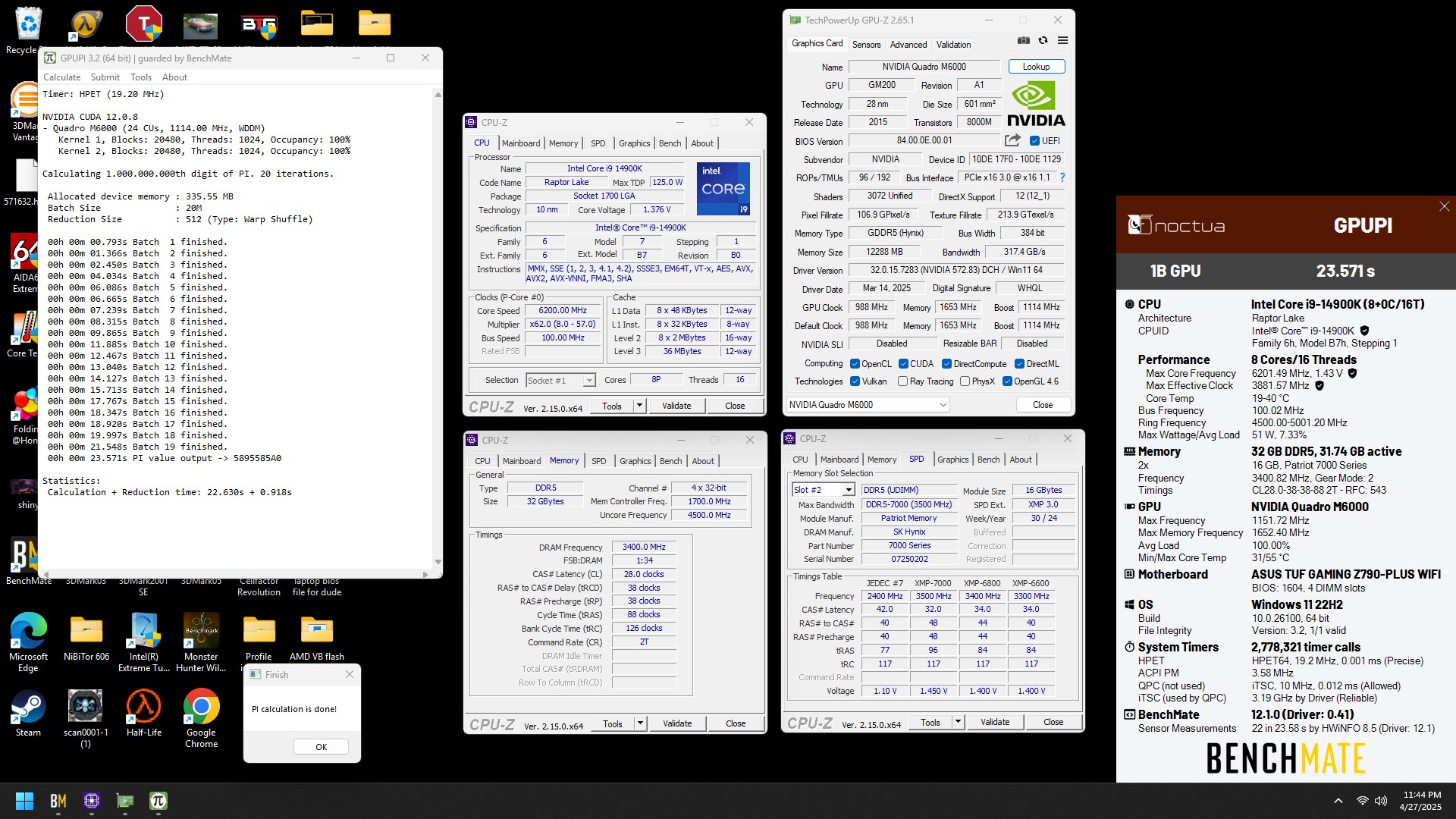Open the Bench tab in the Memory-tab CPU-Z window
The height and width of the screenshot is (819, 1456).
coord(670,461)
